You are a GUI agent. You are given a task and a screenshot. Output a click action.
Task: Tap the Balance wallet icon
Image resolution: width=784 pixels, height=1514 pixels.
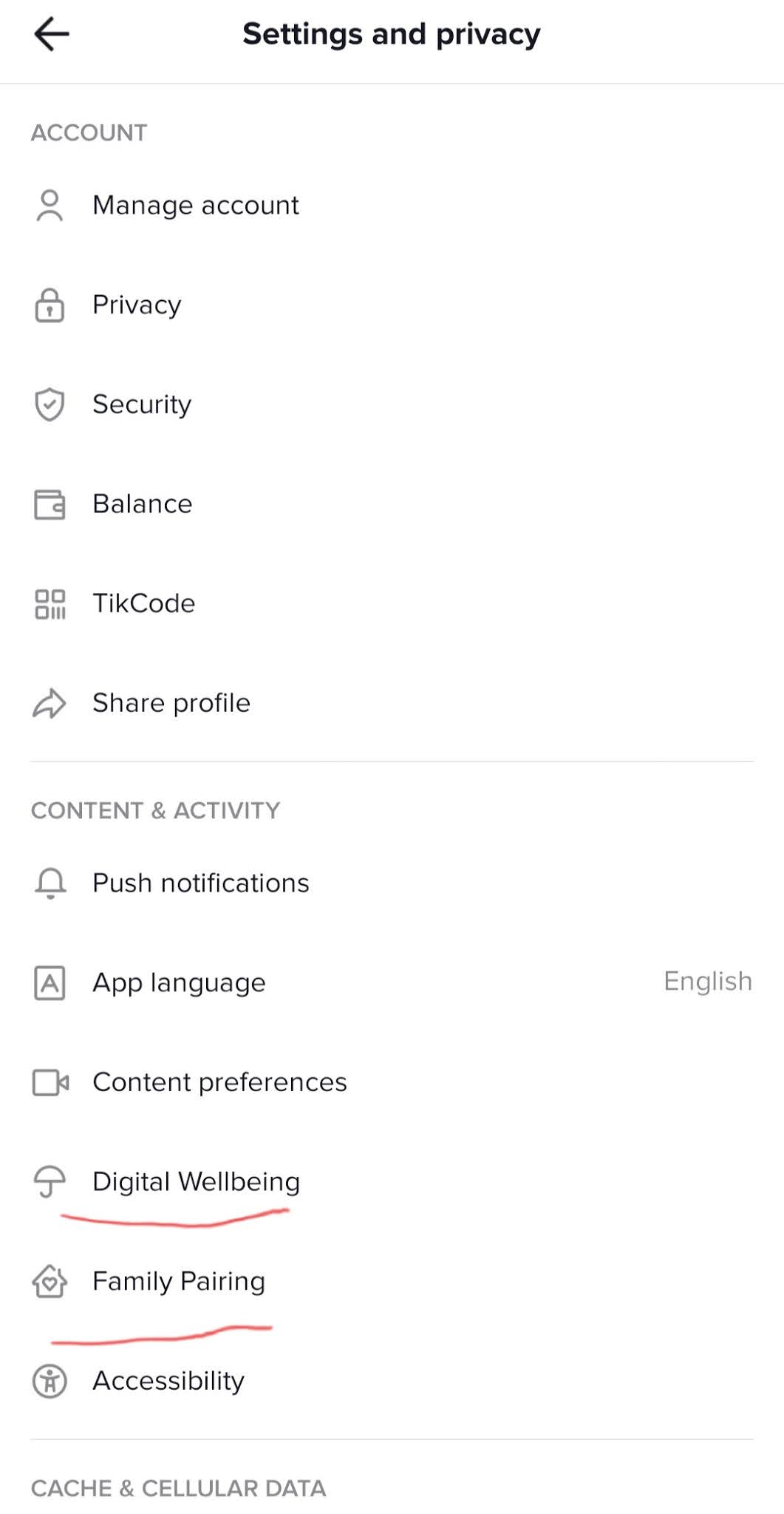pos(50,504)
